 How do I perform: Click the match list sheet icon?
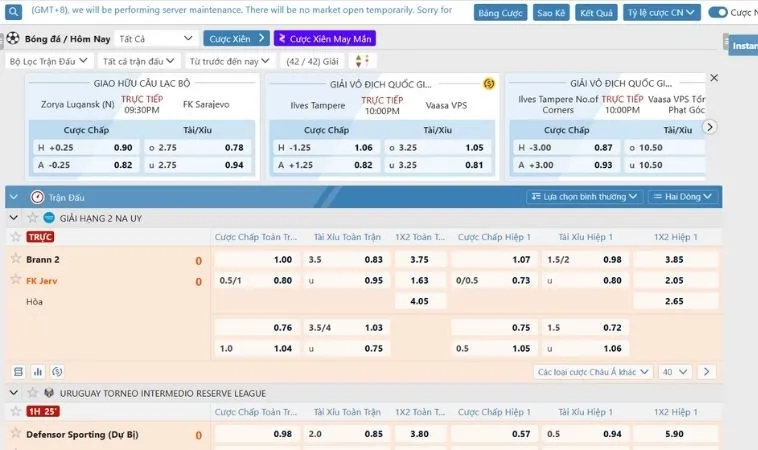(x=18, y=372)
